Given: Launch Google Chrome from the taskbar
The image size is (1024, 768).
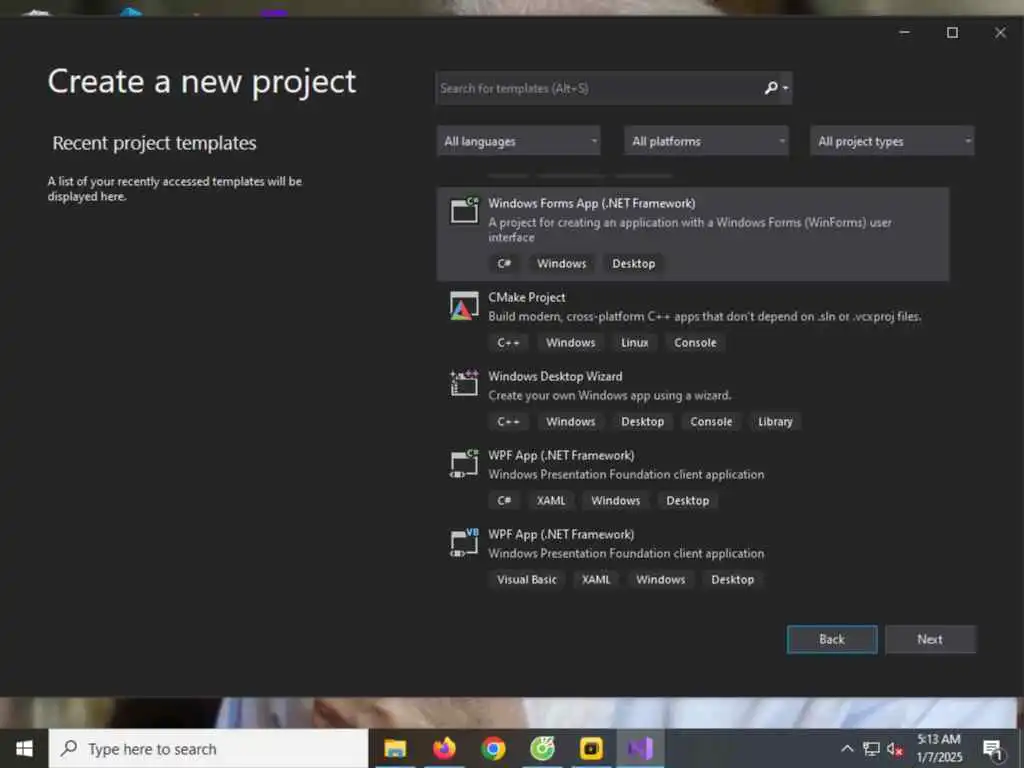Looking at the screenshot, I should [x=493, y=748].
